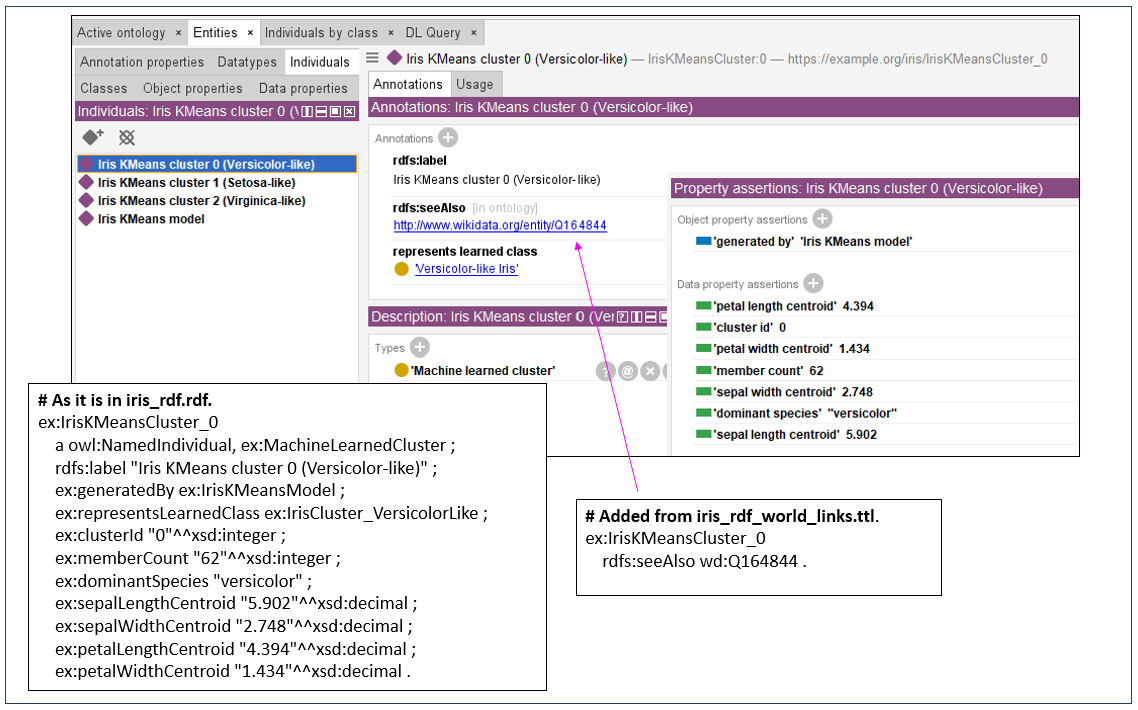Switch to Datatypes sub-tab
The height and width of the screenshot is (710, 1138).
click(247, 62)
